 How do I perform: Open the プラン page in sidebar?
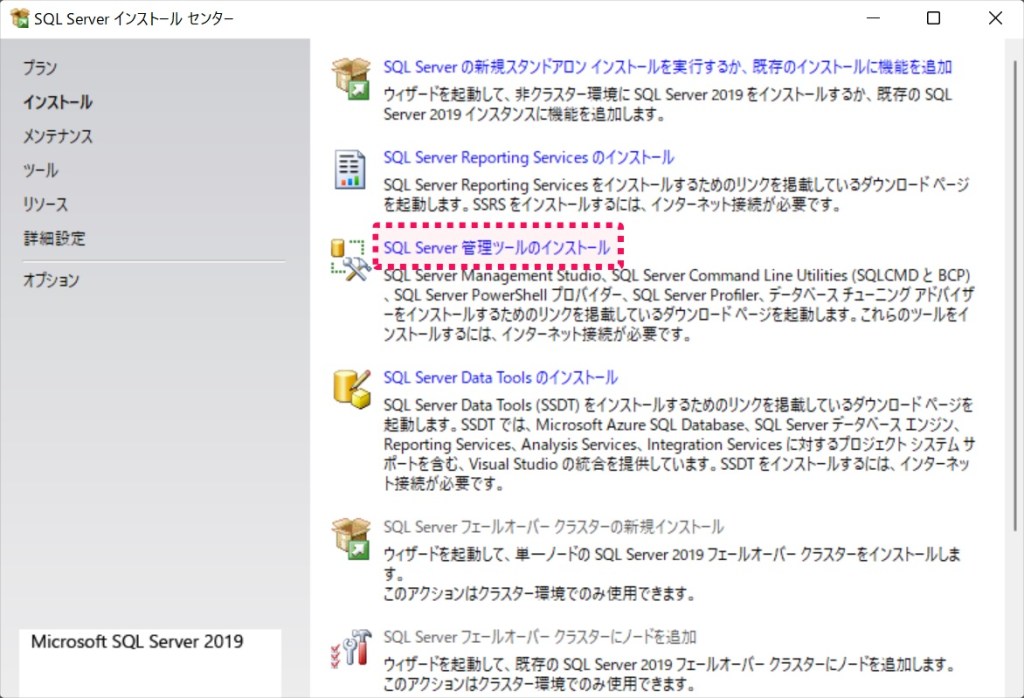[40, 68]
